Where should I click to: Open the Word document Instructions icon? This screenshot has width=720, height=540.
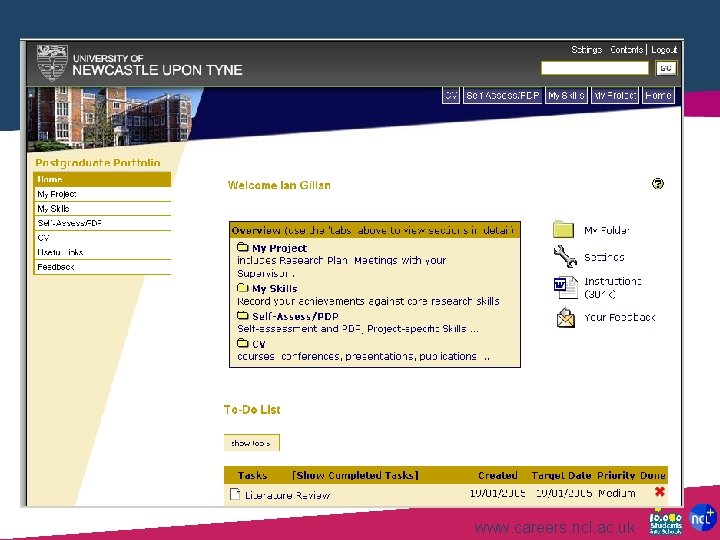tap(565, 287)
